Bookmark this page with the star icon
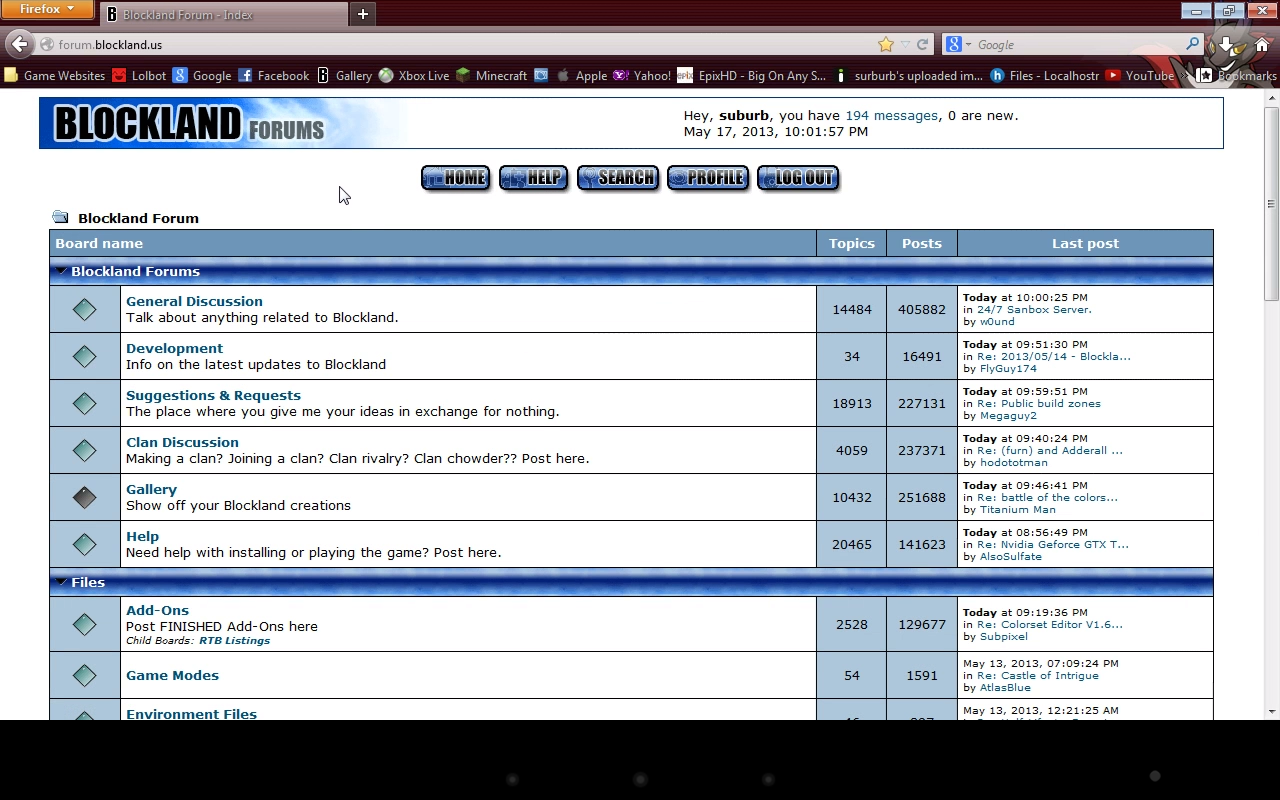The height and width of the screenshot is (800, 1280). click(886, 45)
